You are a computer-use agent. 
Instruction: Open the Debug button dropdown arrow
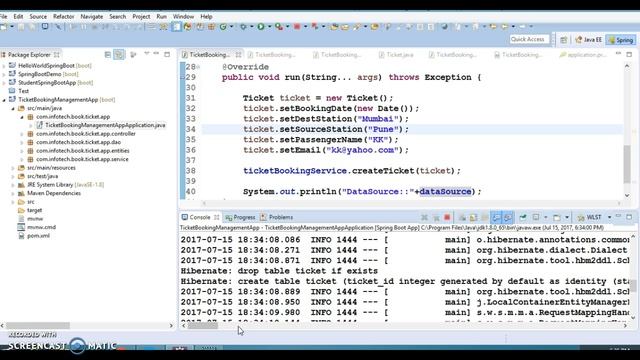(251, 27)
